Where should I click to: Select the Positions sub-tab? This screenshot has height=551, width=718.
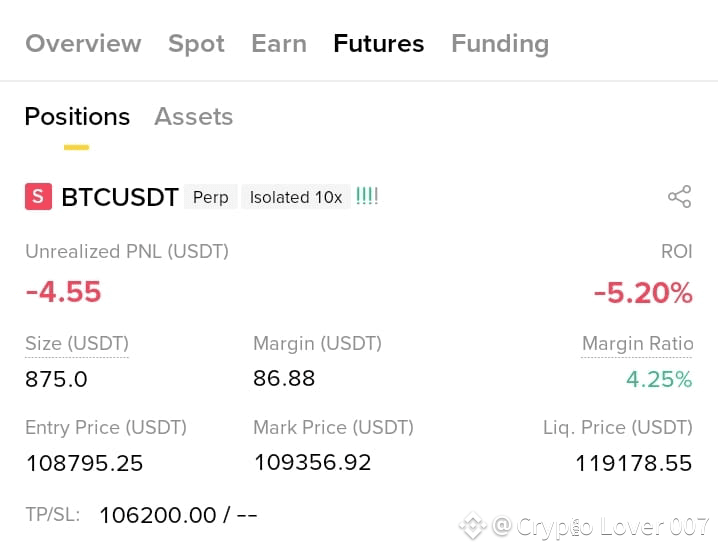click(77, 116)
